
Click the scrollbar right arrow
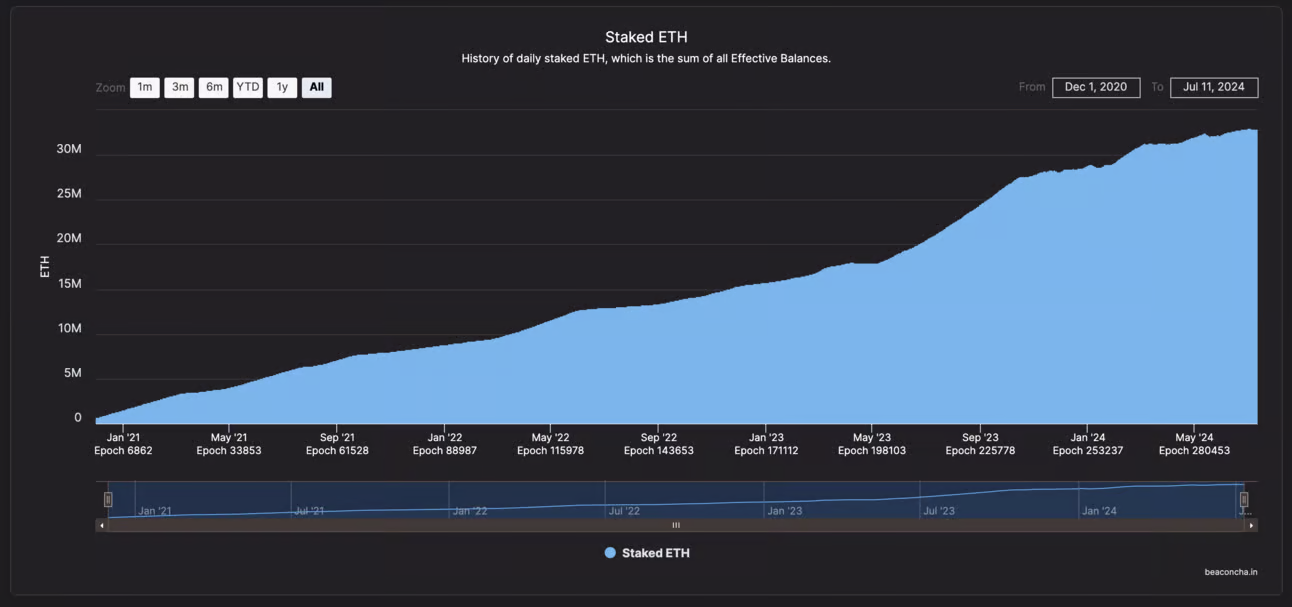coord(1251,525)
